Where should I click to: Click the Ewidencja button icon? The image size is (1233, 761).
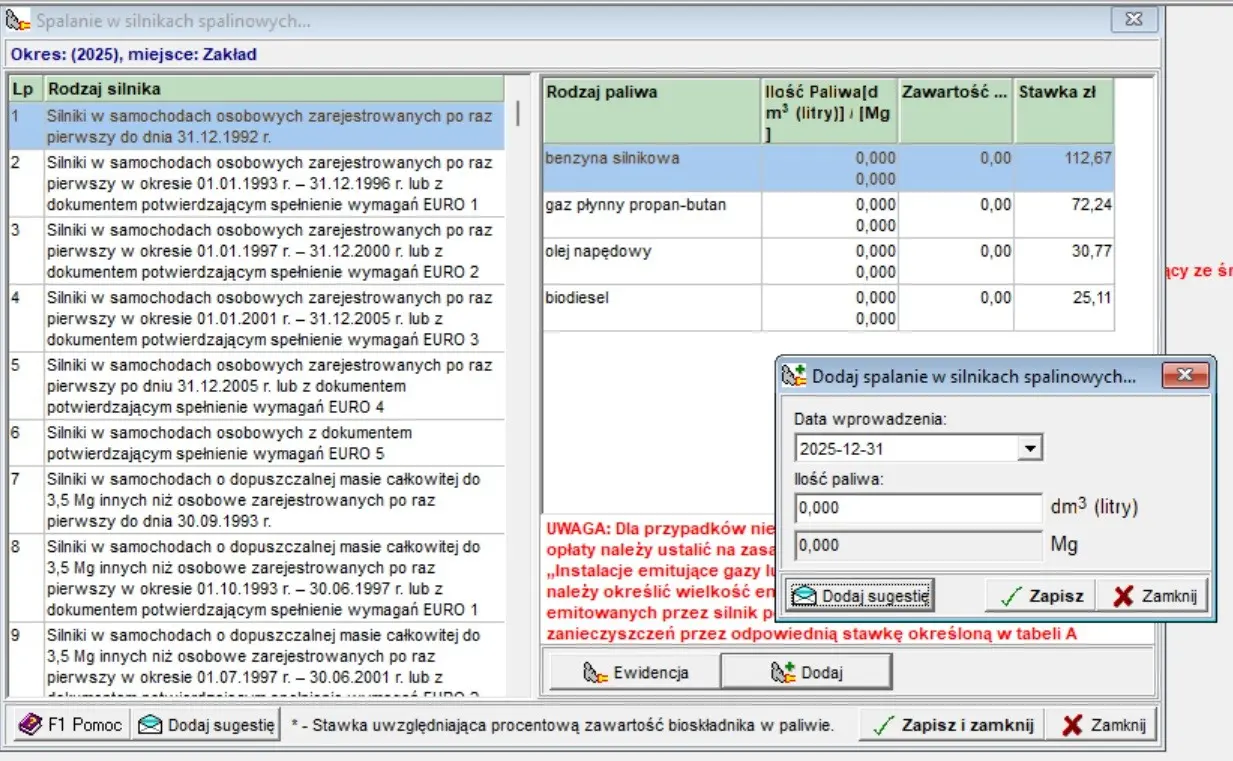[597, 673]
